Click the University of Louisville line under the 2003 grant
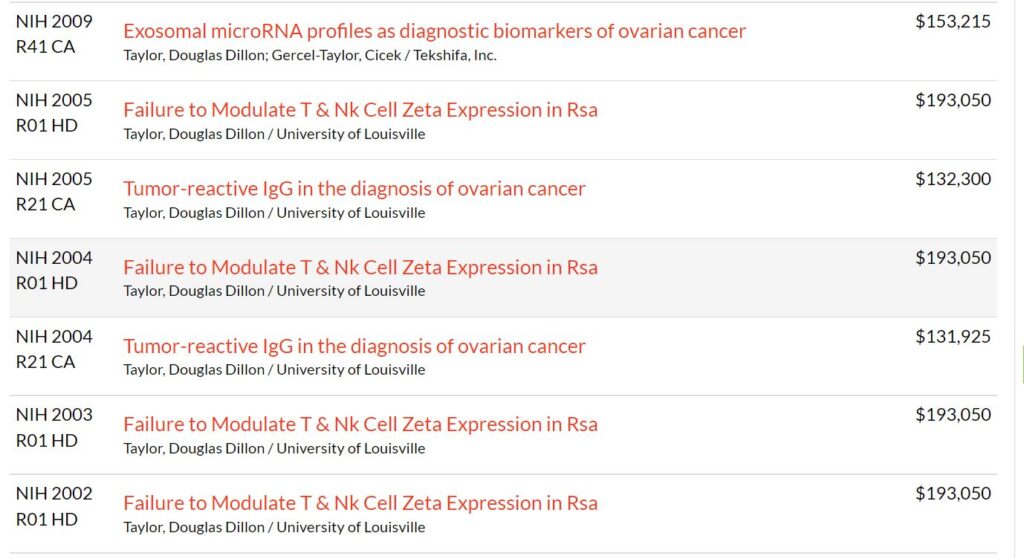Image resolution: width=1024 pixels, height=559 pixels. click(274, 449)
